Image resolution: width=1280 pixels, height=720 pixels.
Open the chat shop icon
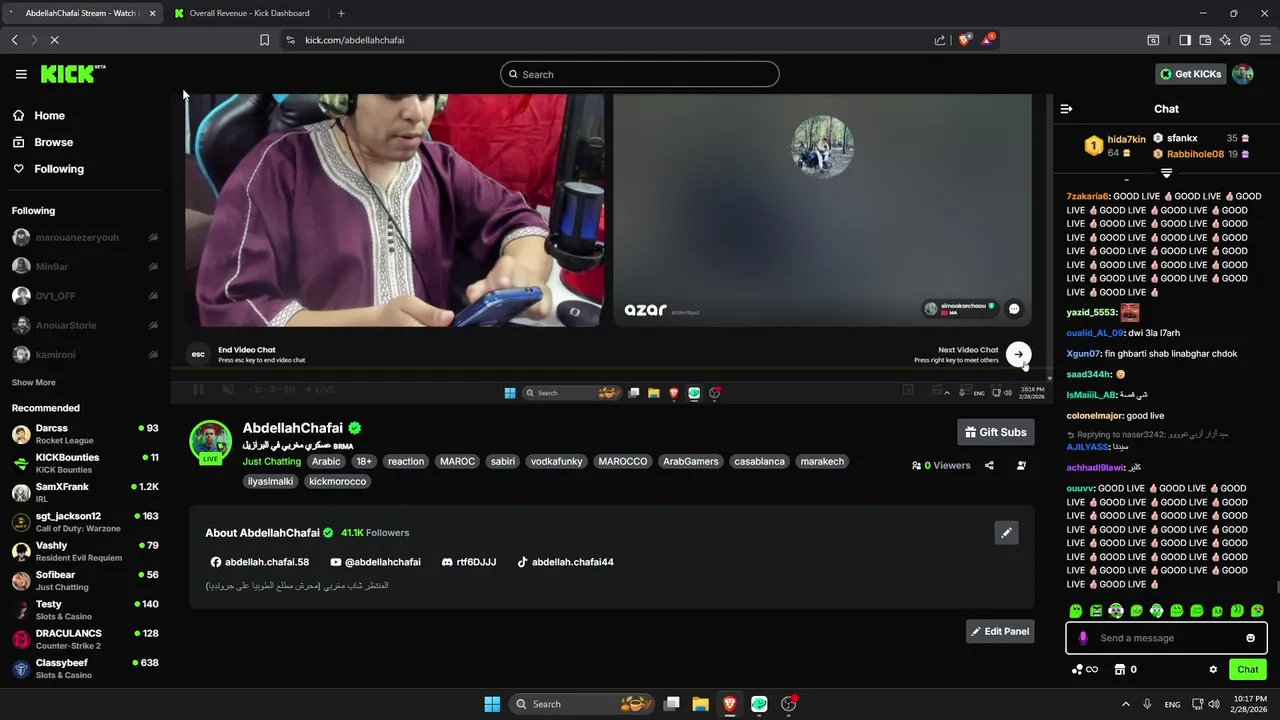coord(1120,669)
